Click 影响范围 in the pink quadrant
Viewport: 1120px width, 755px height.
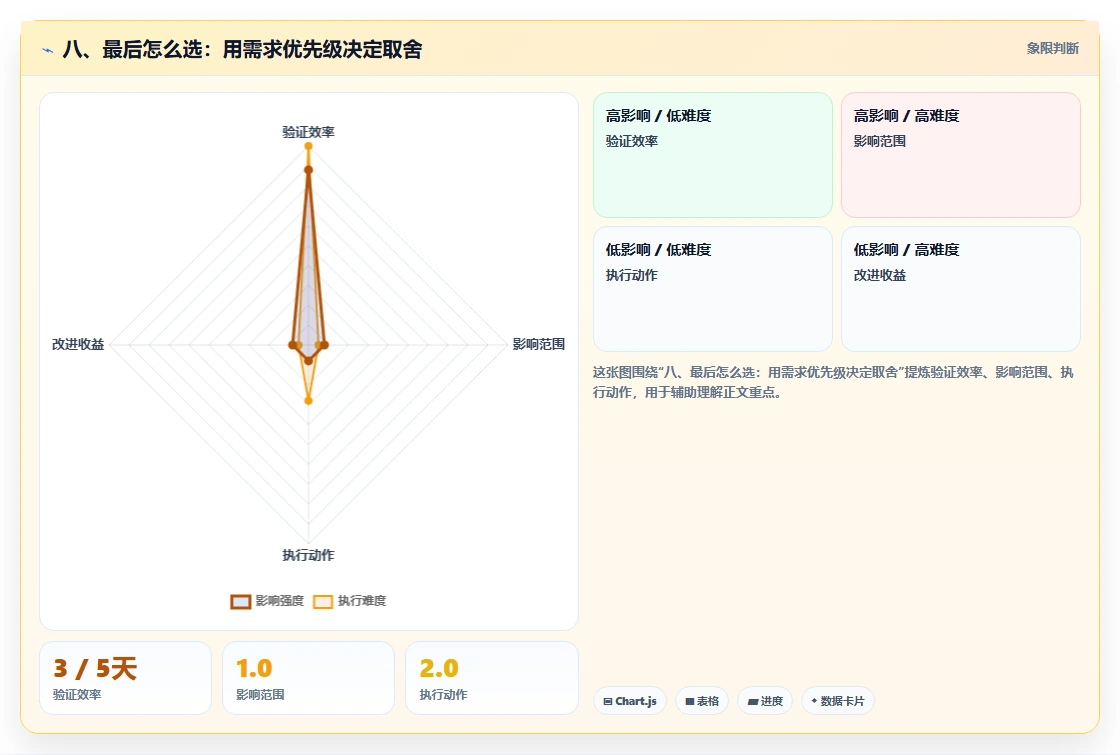point(879,141)
